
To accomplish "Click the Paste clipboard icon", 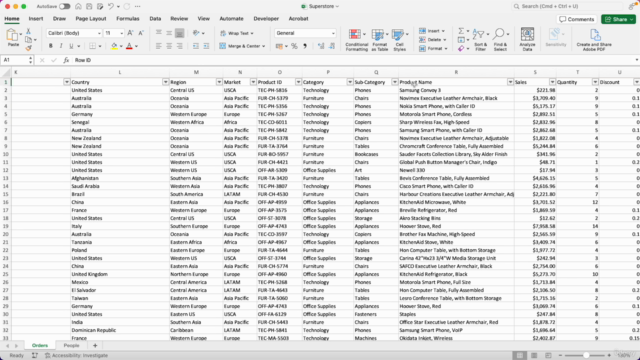I will pyautogui.click(x=12, y=35).
